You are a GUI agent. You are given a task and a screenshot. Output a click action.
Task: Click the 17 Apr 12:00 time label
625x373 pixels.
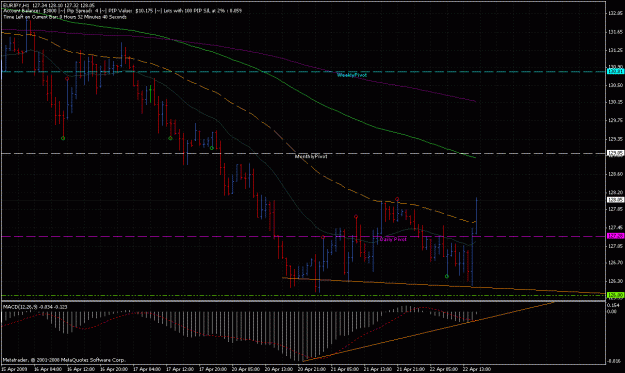click(x=180, y=369)
